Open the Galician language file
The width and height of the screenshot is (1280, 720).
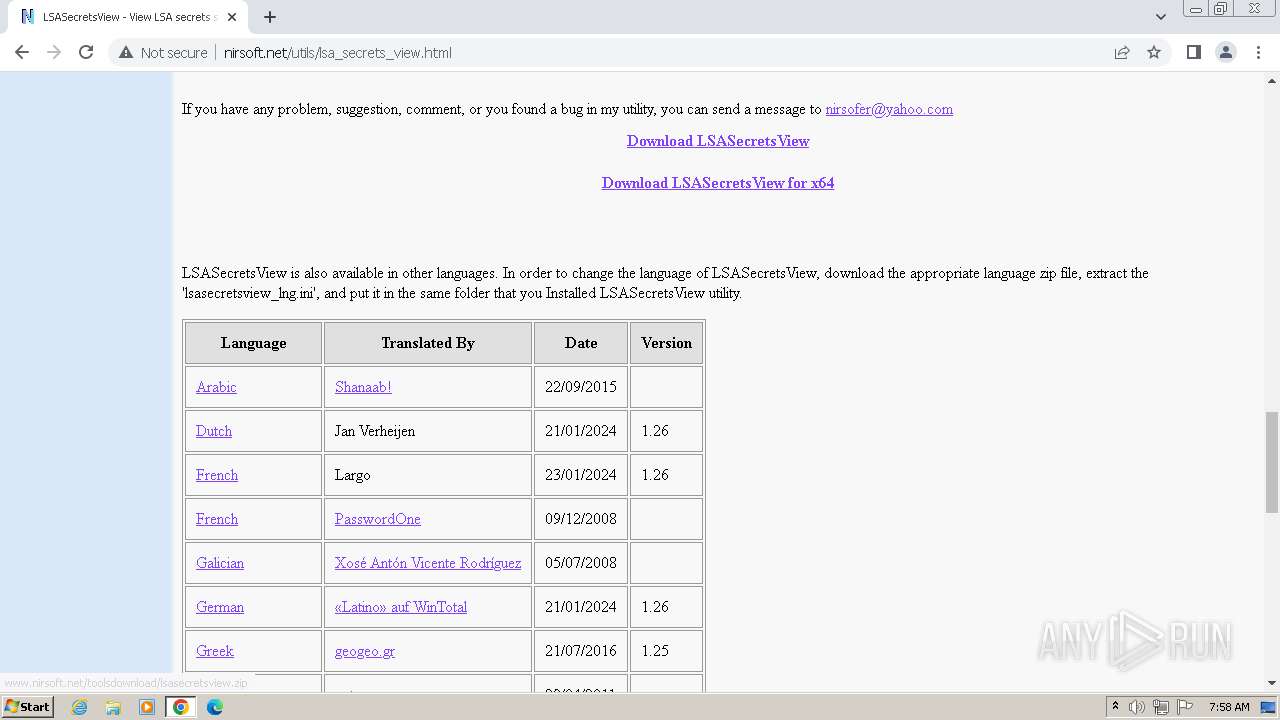pos(220,563)
